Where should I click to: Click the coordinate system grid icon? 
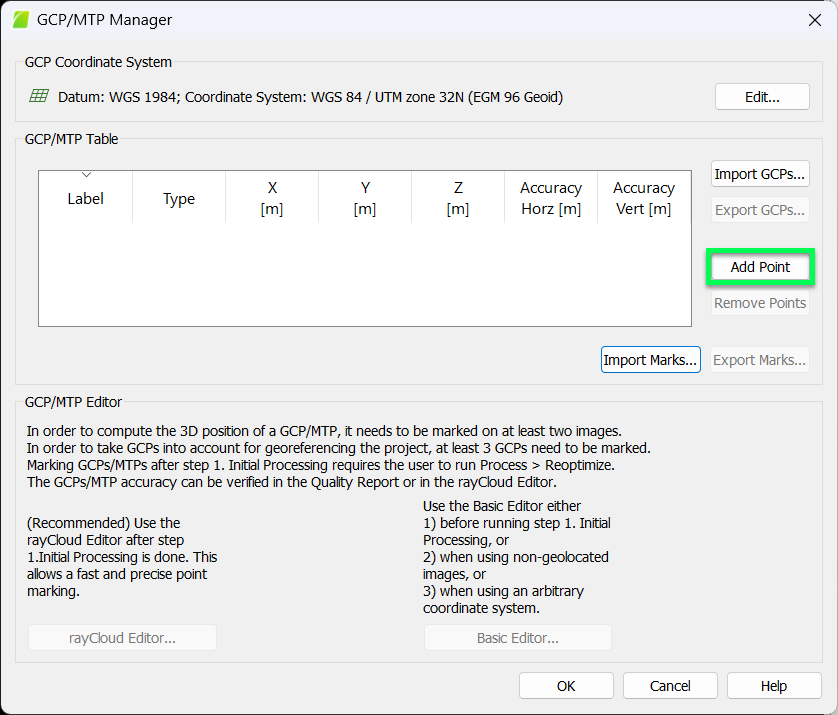click(37, 97)
